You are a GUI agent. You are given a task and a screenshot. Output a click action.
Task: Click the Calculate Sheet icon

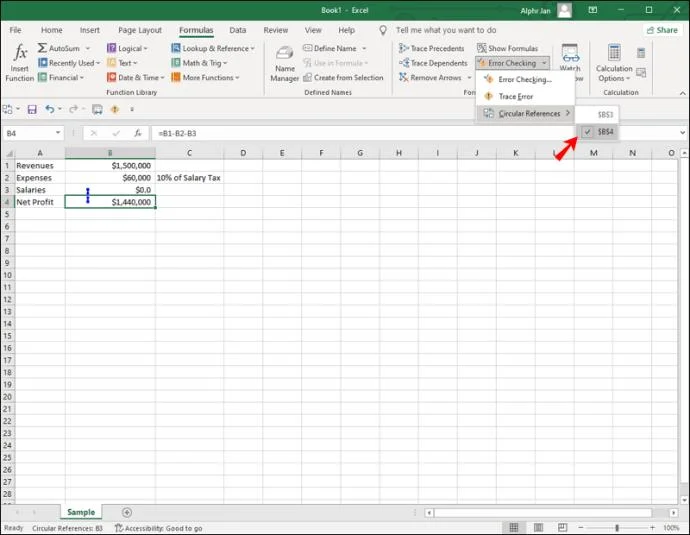point(641,73)
